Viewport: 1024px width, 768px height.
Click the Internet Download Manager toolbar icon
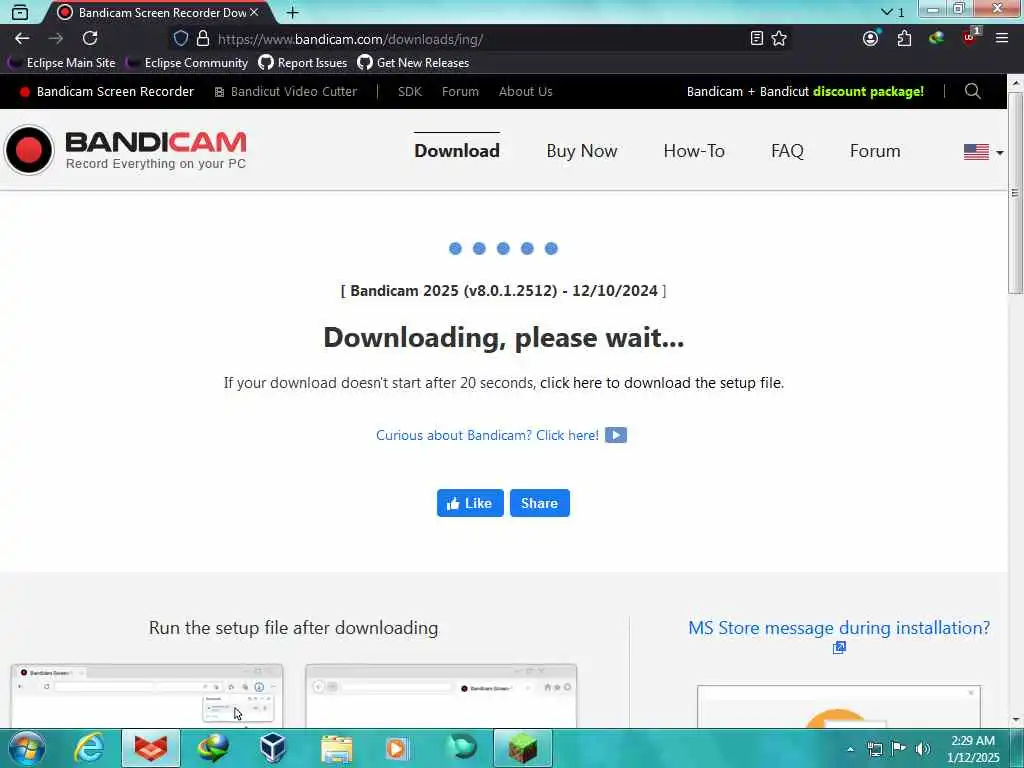tap(936, 39)
